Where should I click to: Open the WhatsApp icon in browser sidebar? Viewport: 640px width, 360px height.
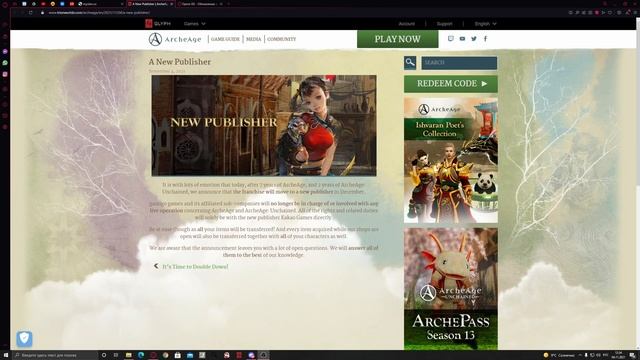click(5, 63)
